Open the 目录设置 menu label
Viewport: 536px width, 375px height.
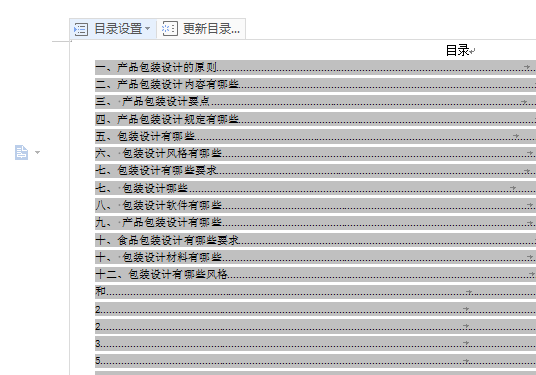coord(118,29)
